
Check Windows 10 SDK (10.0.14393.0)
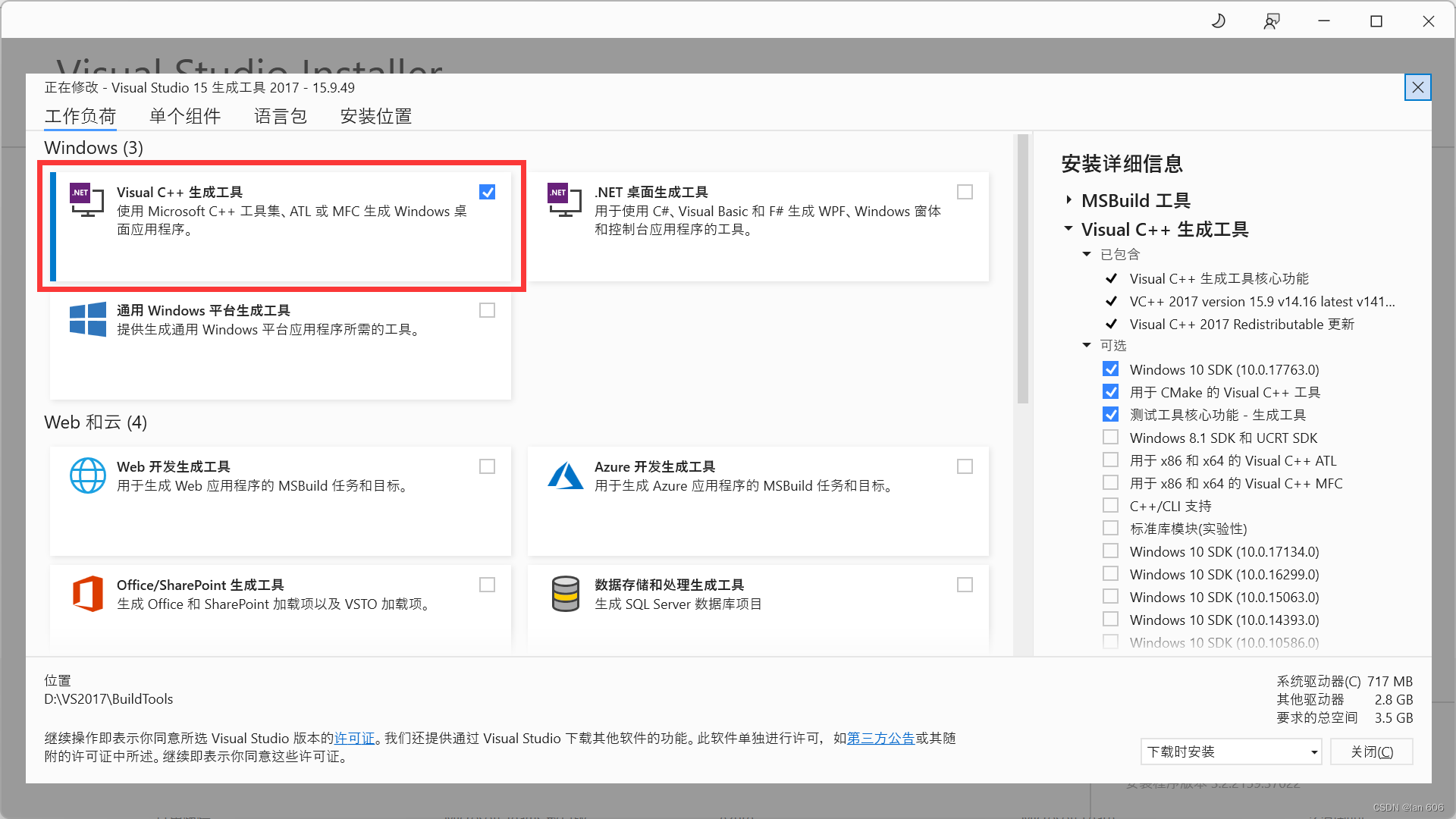pyautogui.click(x=1110, y=620)
